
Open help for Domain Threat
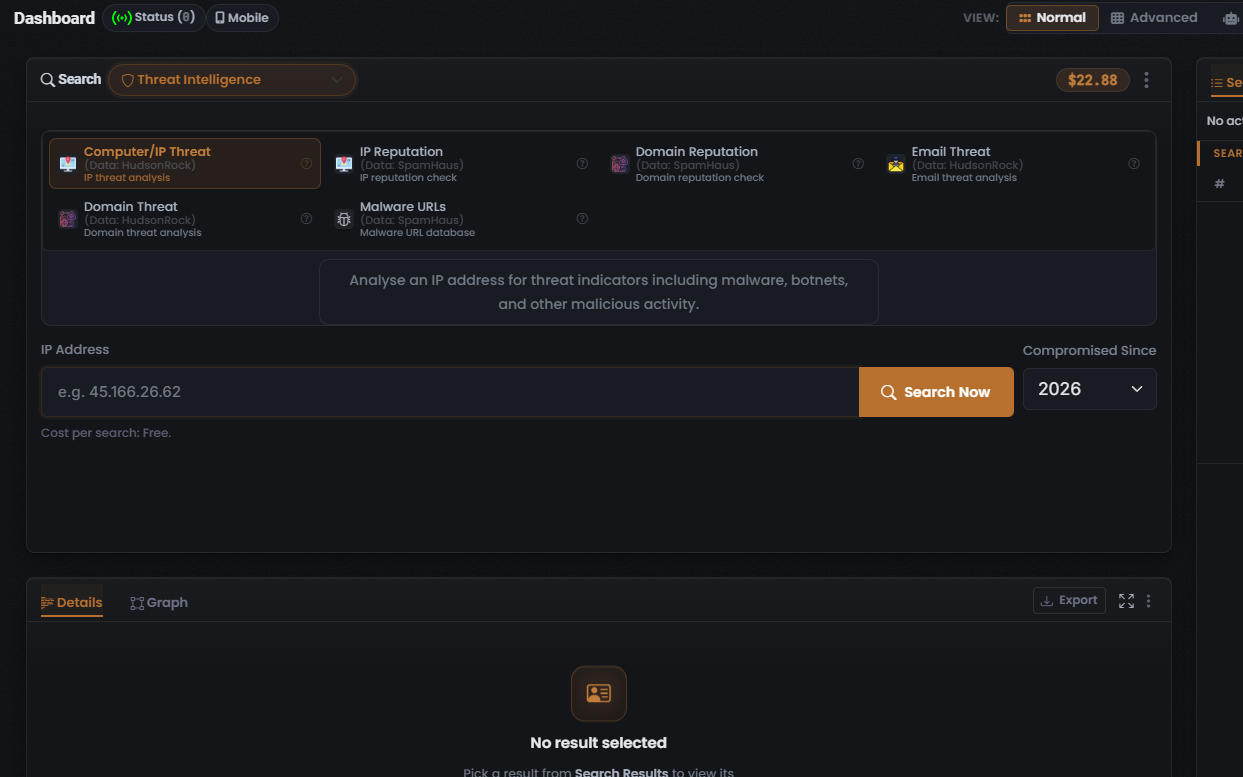pos(307,219)
